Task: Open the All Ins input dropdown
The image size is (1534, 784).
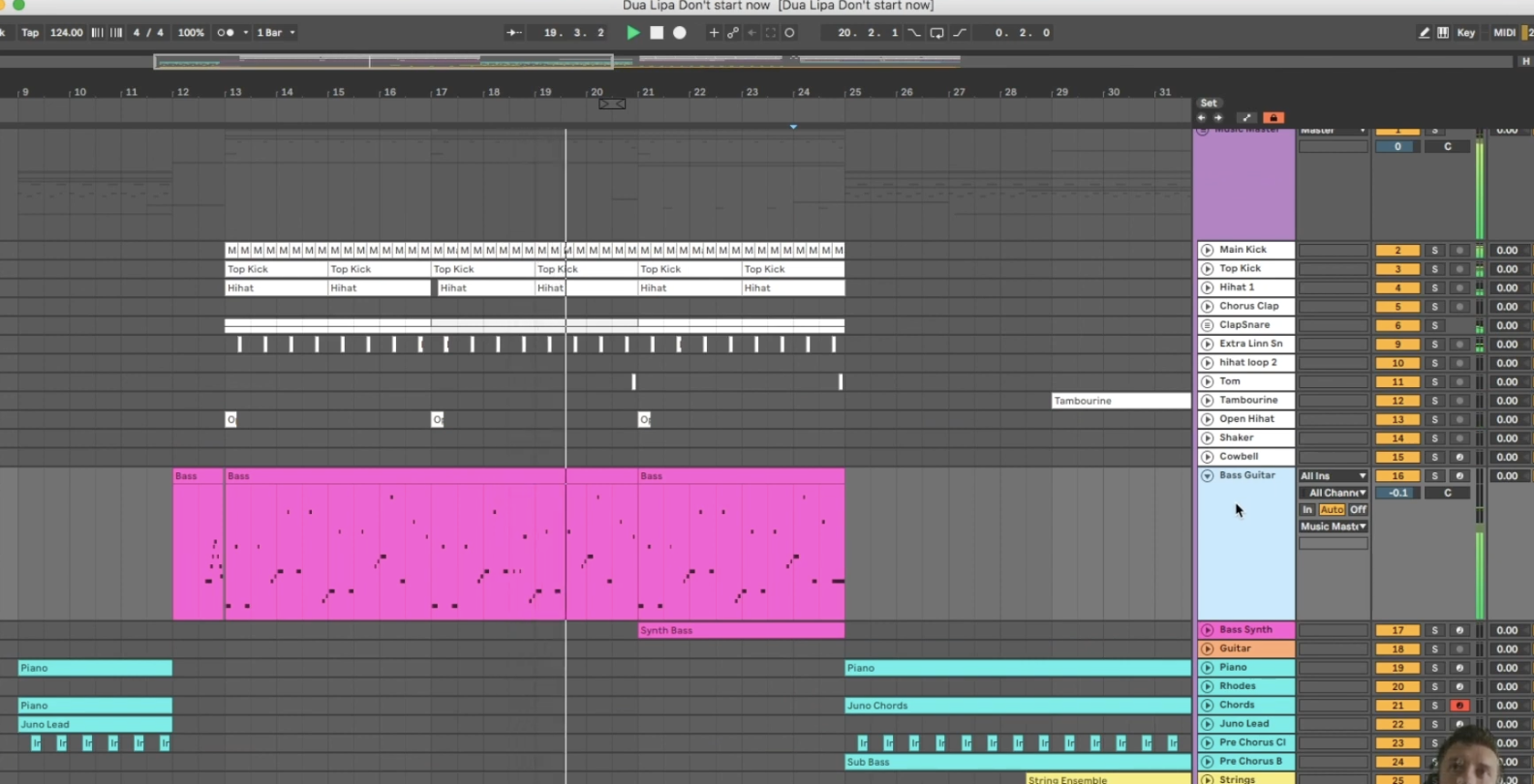Action: 1333,476
